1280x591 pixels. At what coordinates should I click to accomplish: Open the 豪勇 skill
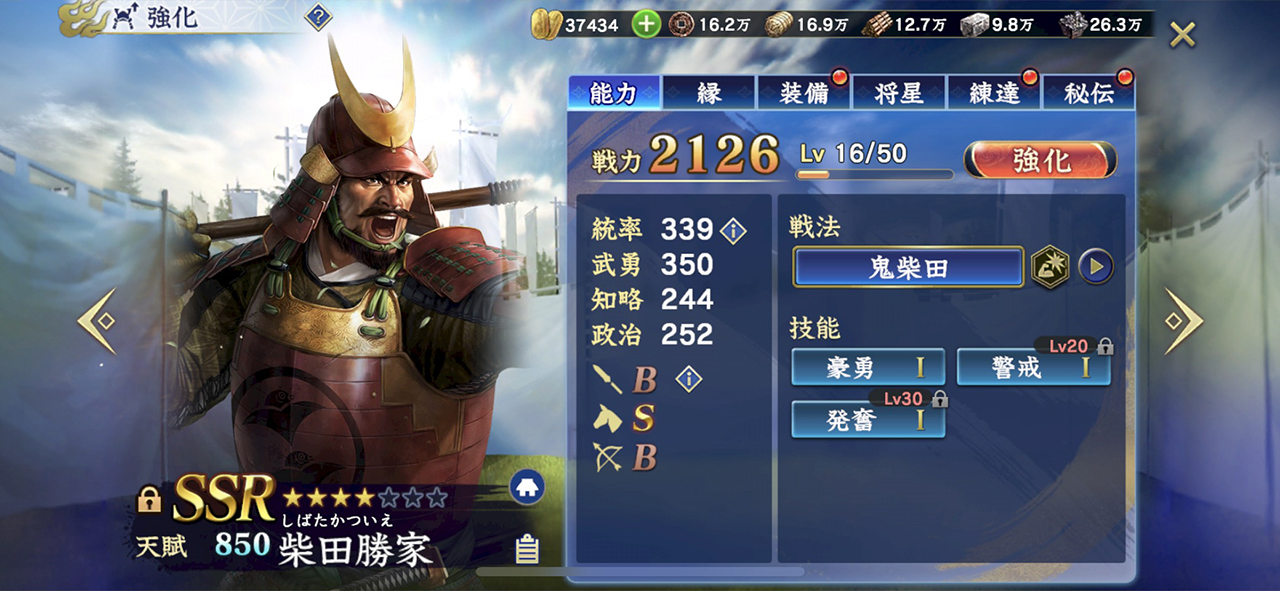coord(868,368)
